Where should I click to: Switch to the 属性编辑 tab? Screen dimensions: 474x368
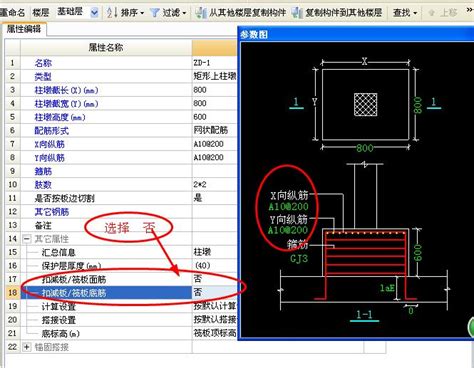point(24,29)
